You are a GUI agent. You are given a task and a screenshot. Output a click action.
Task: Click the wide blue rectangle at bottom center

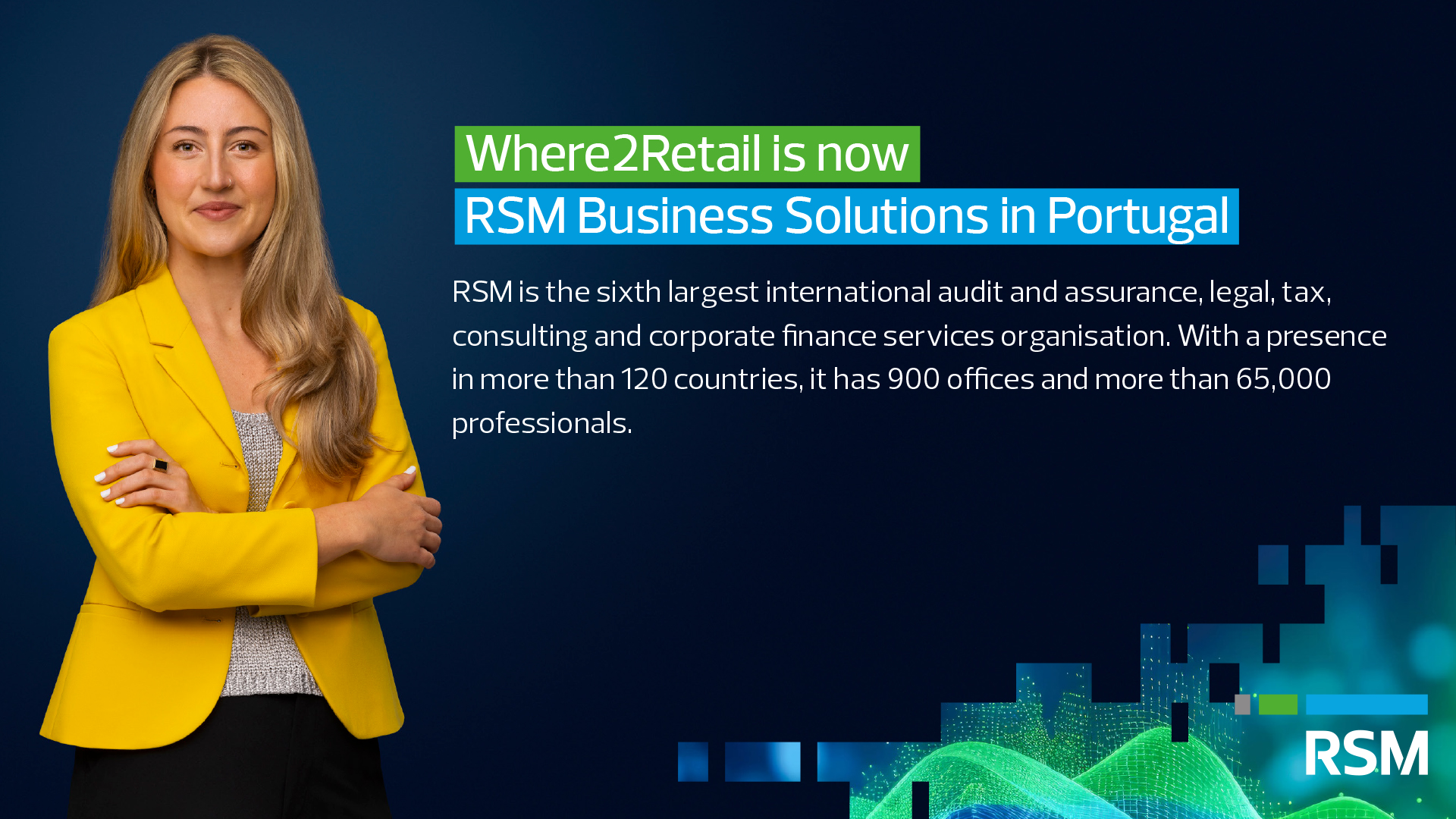coord(761,761)
